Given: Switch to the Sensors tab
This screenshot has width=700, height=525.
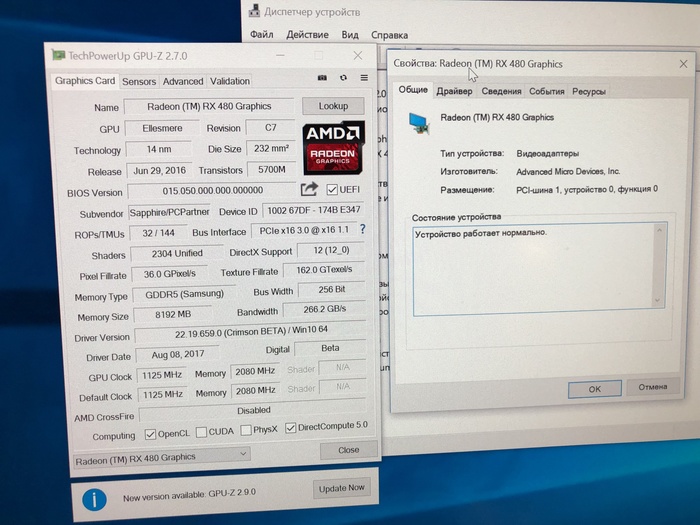Looking at the screenshot, I should [139, 81].
